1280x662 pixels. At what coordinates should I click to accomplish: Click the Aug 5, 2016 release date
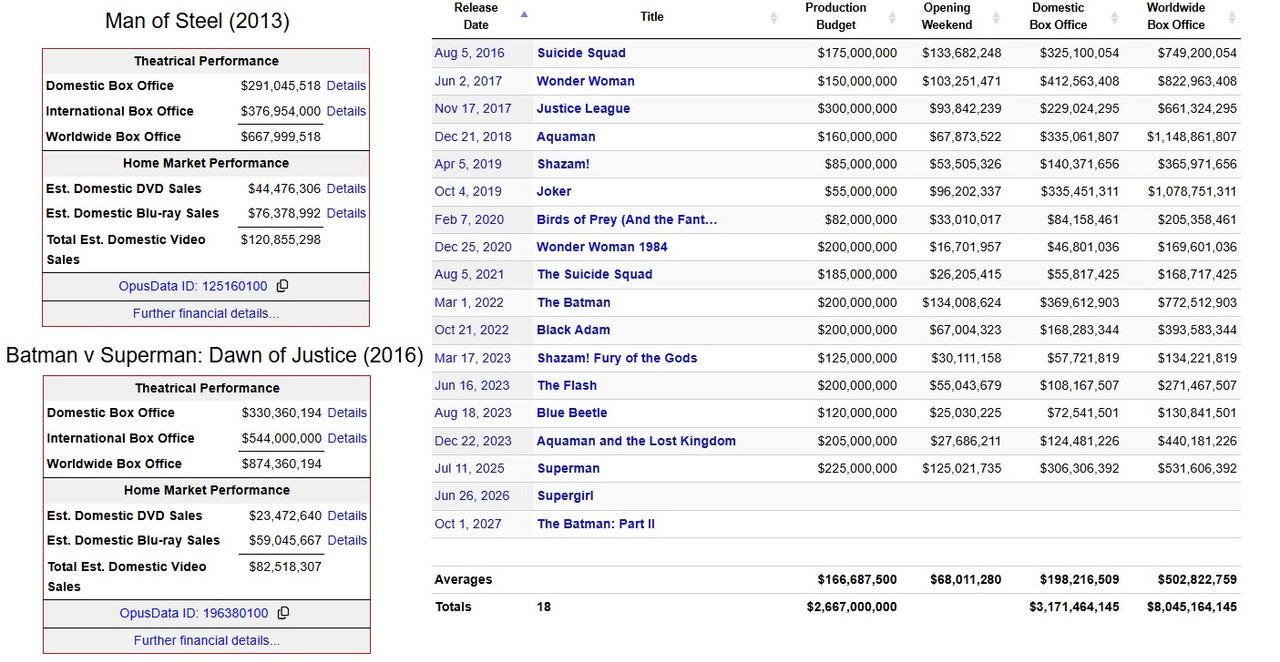tap(469, 53)
